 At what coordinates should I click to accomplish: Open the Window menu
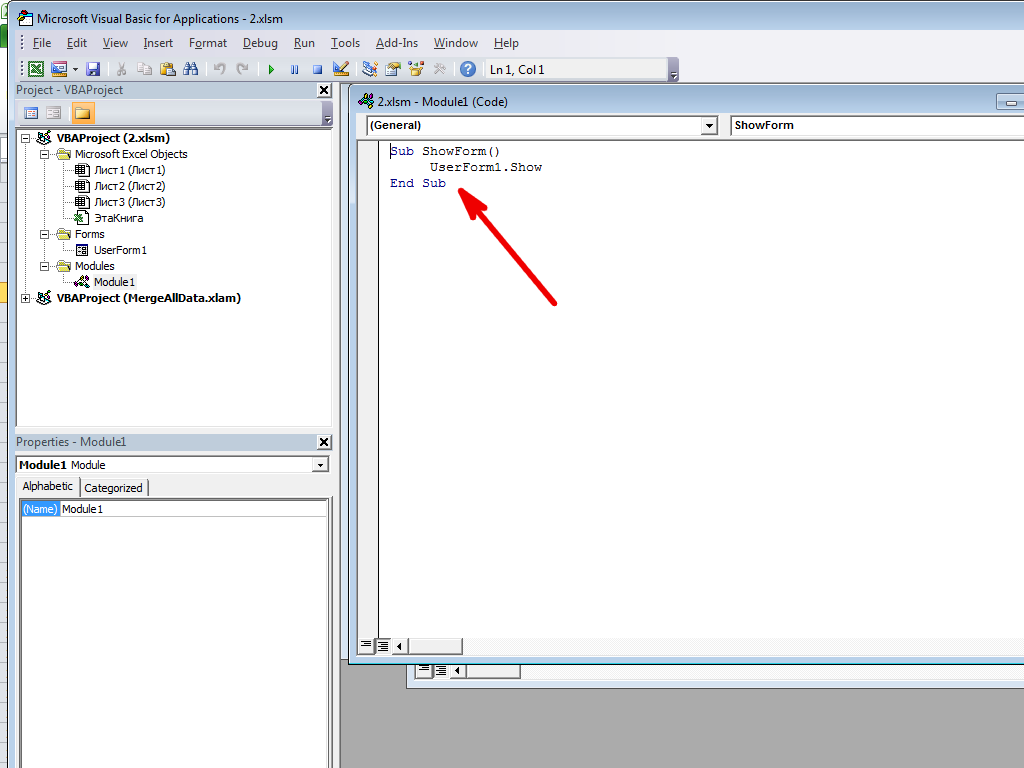[455, 43]
